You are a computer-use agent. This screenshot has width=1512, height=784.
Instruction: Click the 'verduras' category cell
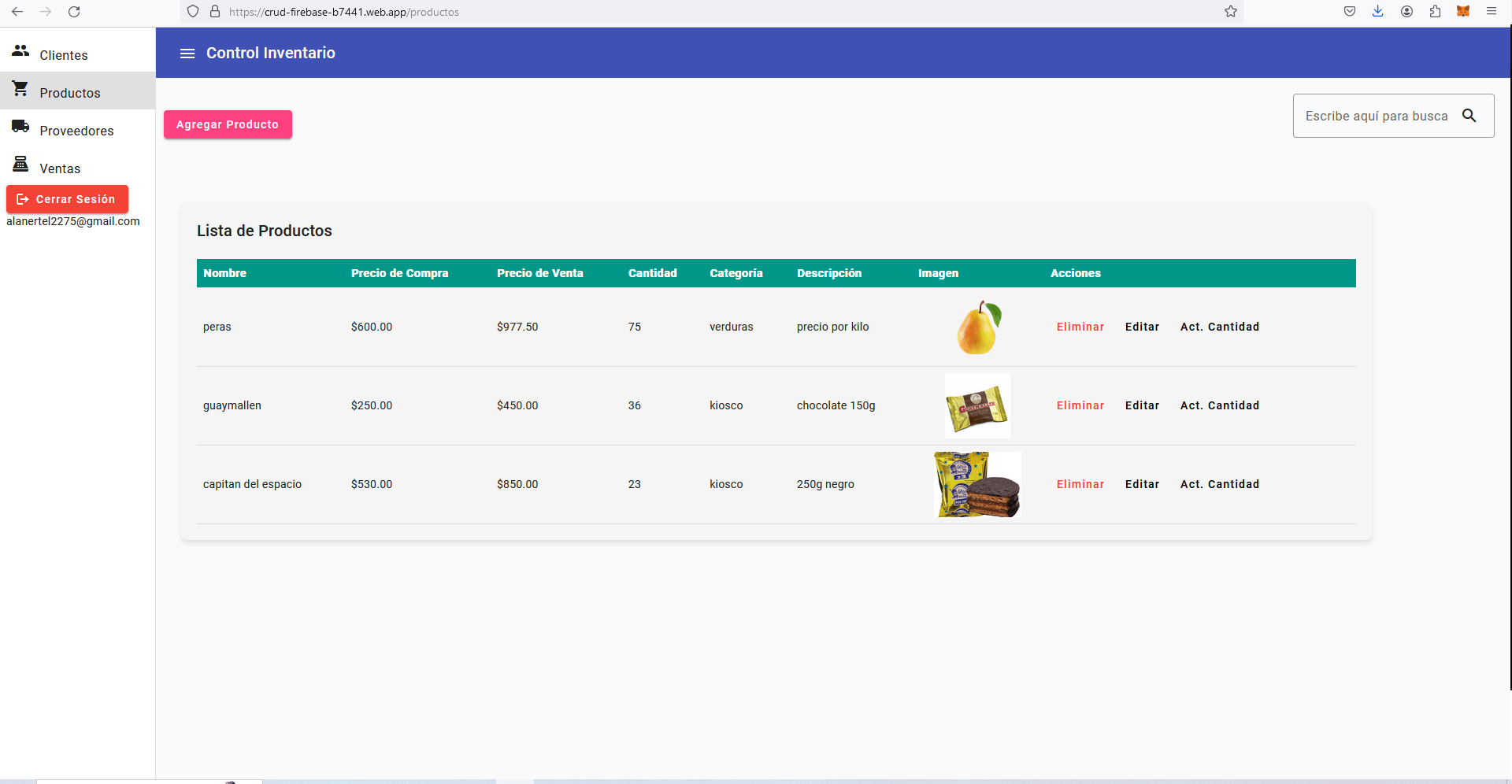(x=732, y=327)
